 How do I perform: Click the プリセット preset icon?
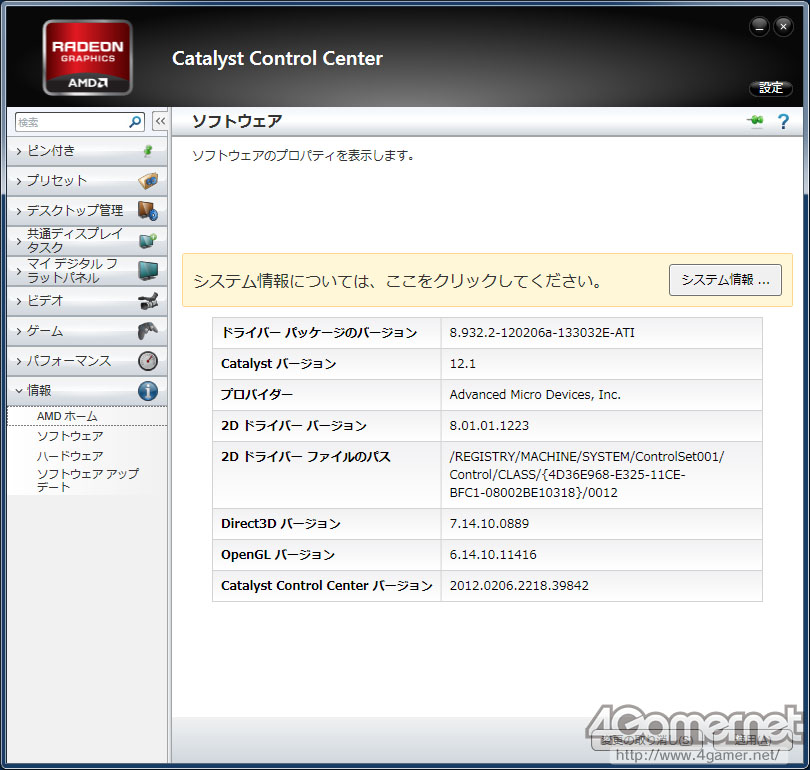tap(148, 181)
